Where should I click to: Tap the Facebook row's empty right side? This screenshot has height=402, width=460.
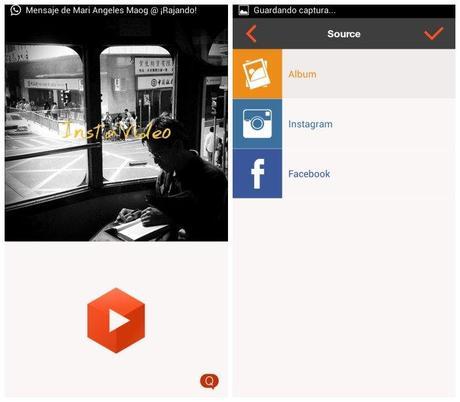pyautogui.click(x=393, y=173)
